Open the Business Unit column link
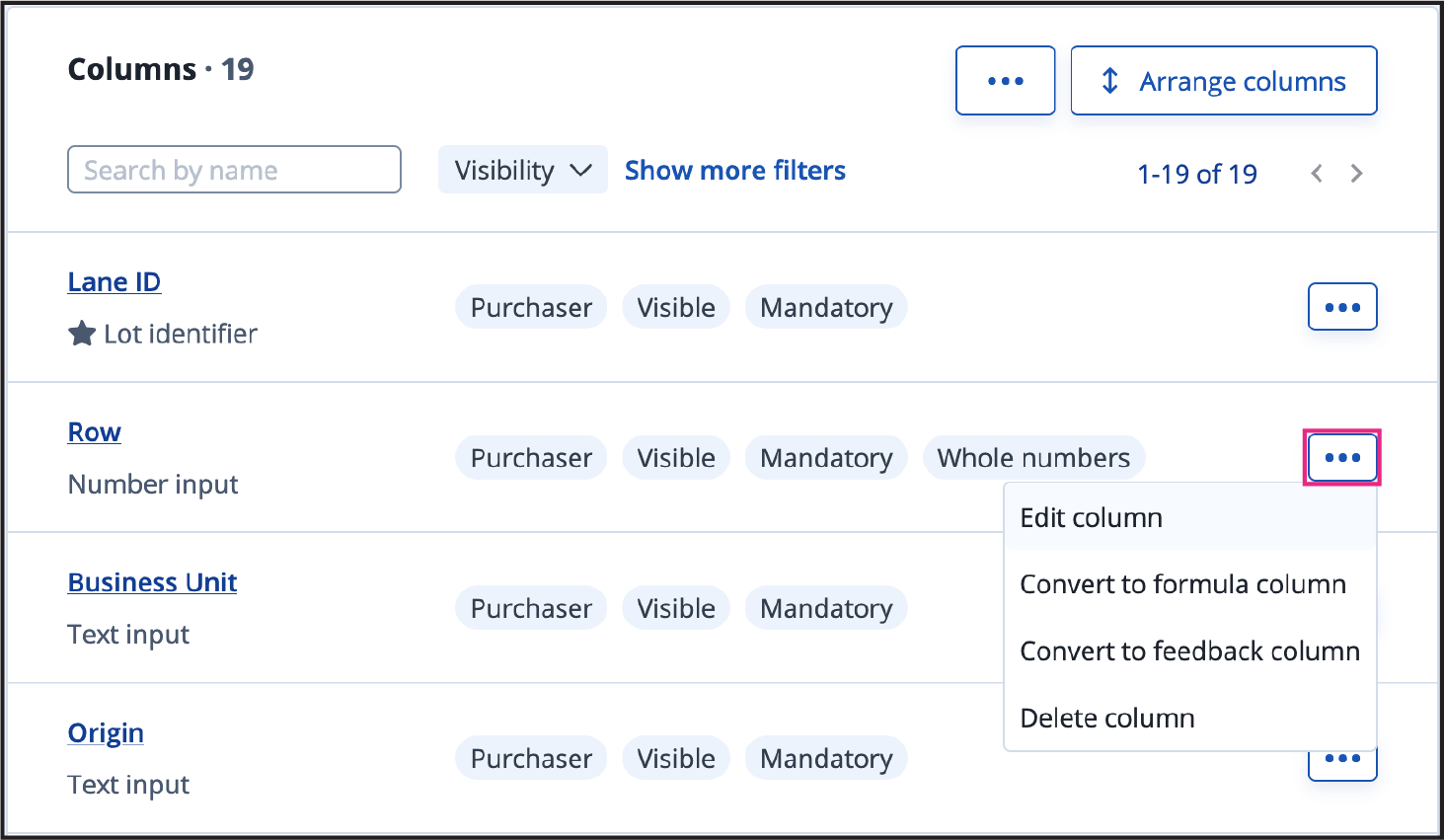Screen dimensions: 1444x840 coord(152,582)
